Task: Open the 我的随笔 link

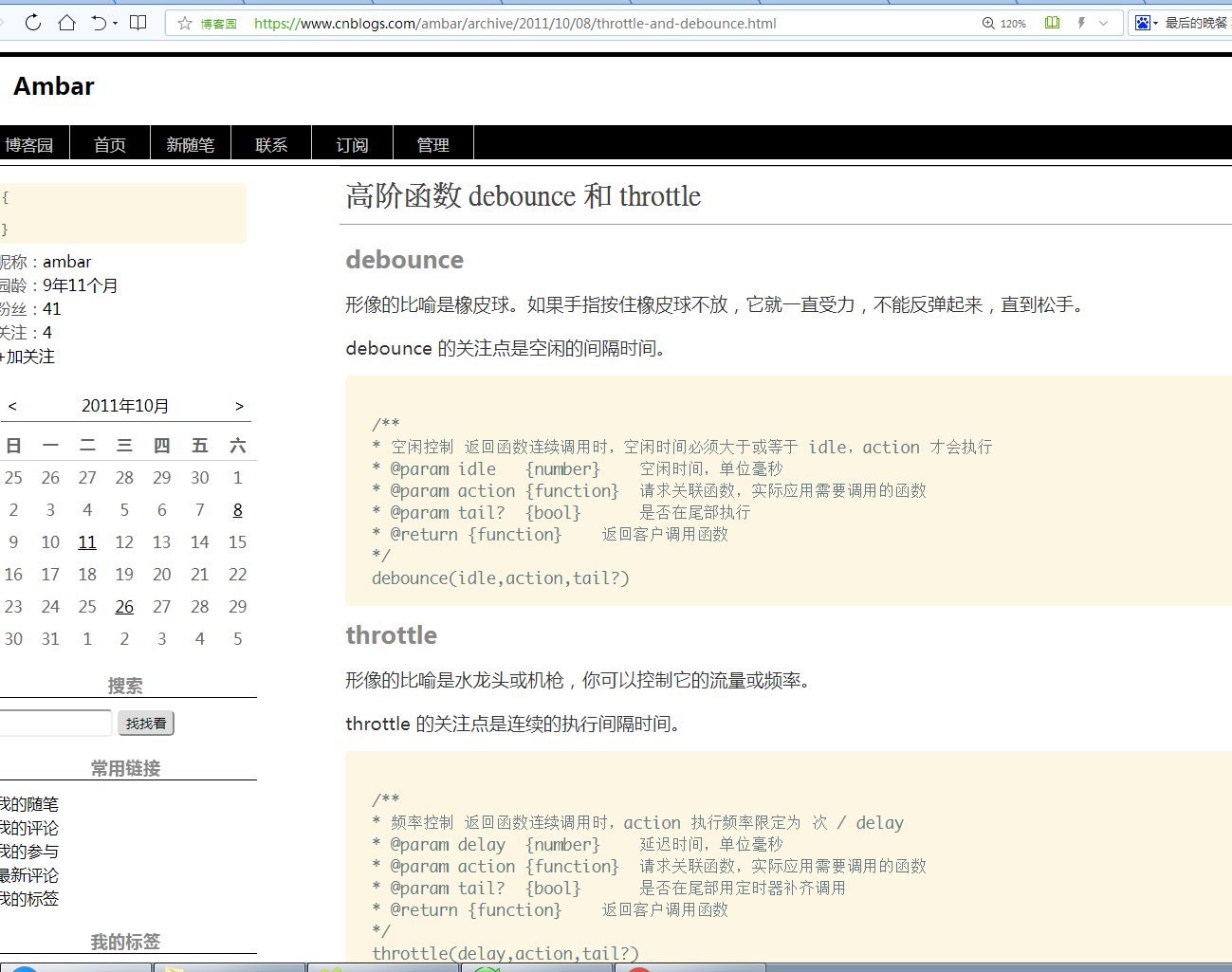Action: pyautogui.click(x=28, y=804)
